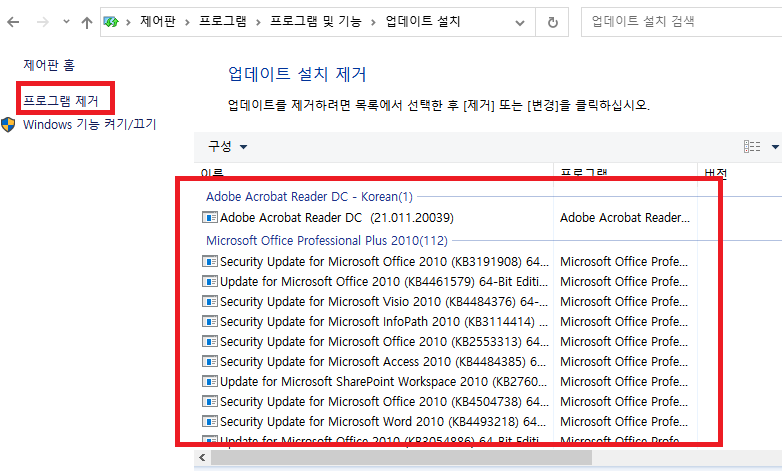Select Security Update KB2553313 row
Screen dimensions: 782x471
coord(384,341)
